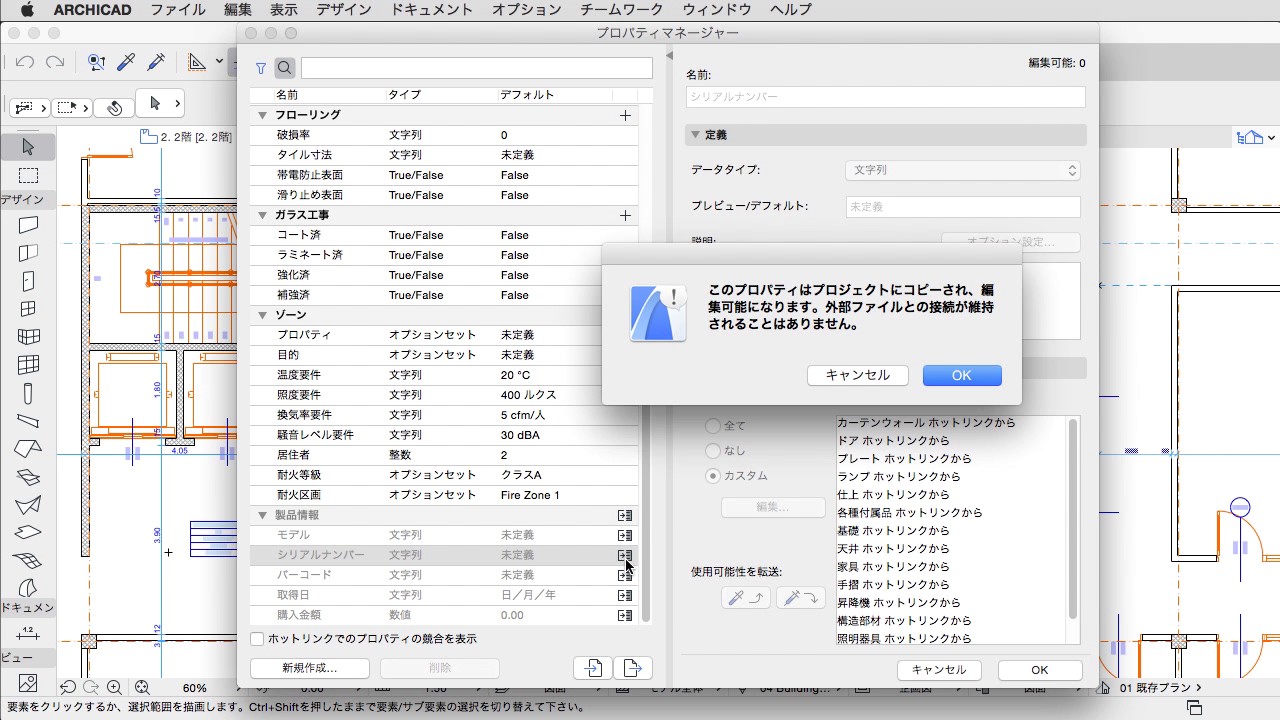Image resolution: width=1280 pixels, height=720 pixels.
Task: Collapse the ガラス工事 group
Action: (x=263, y=215)
